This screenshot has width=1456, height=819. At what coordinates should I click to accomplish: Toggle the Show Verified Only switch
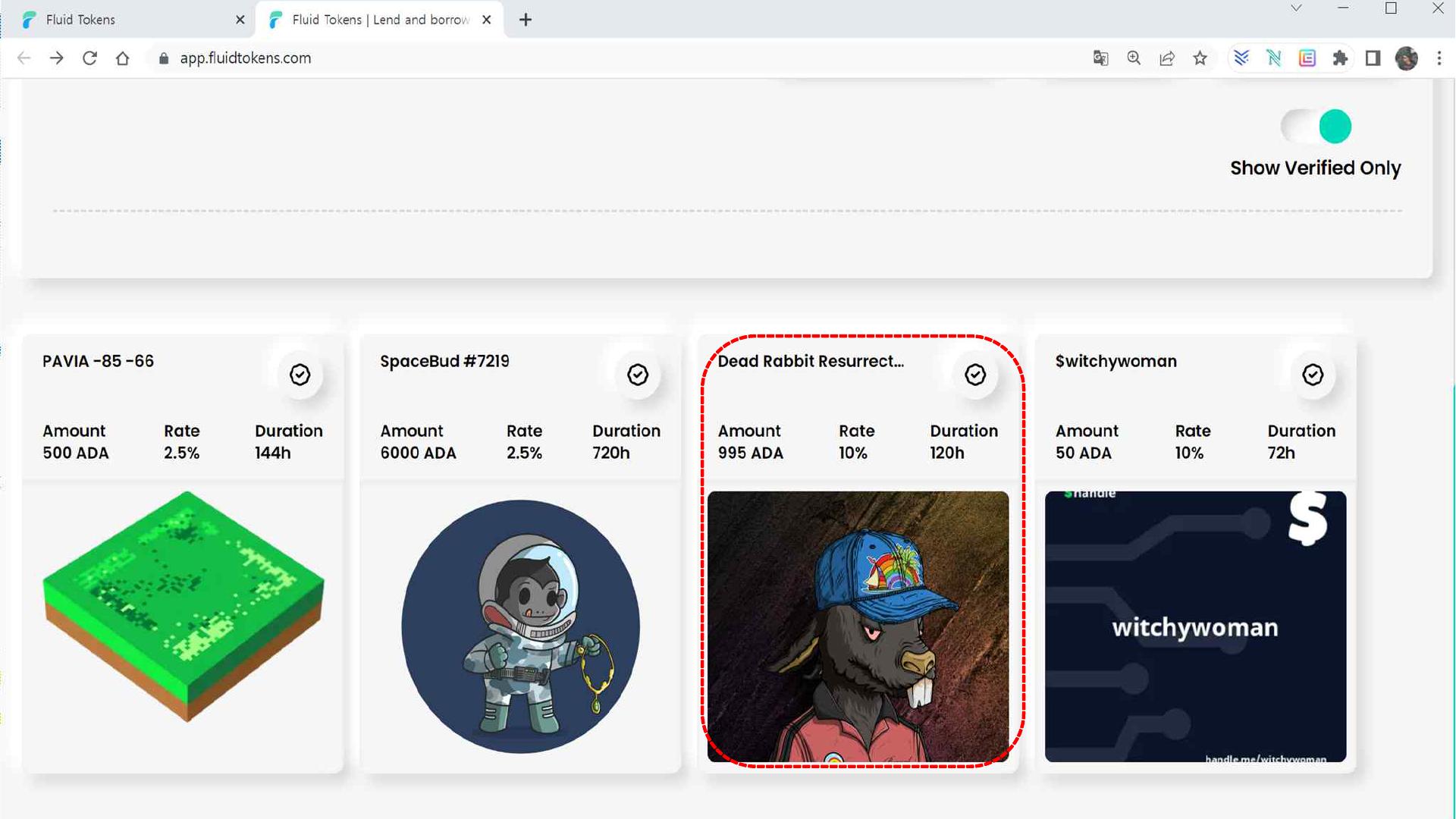[1316, 126]
